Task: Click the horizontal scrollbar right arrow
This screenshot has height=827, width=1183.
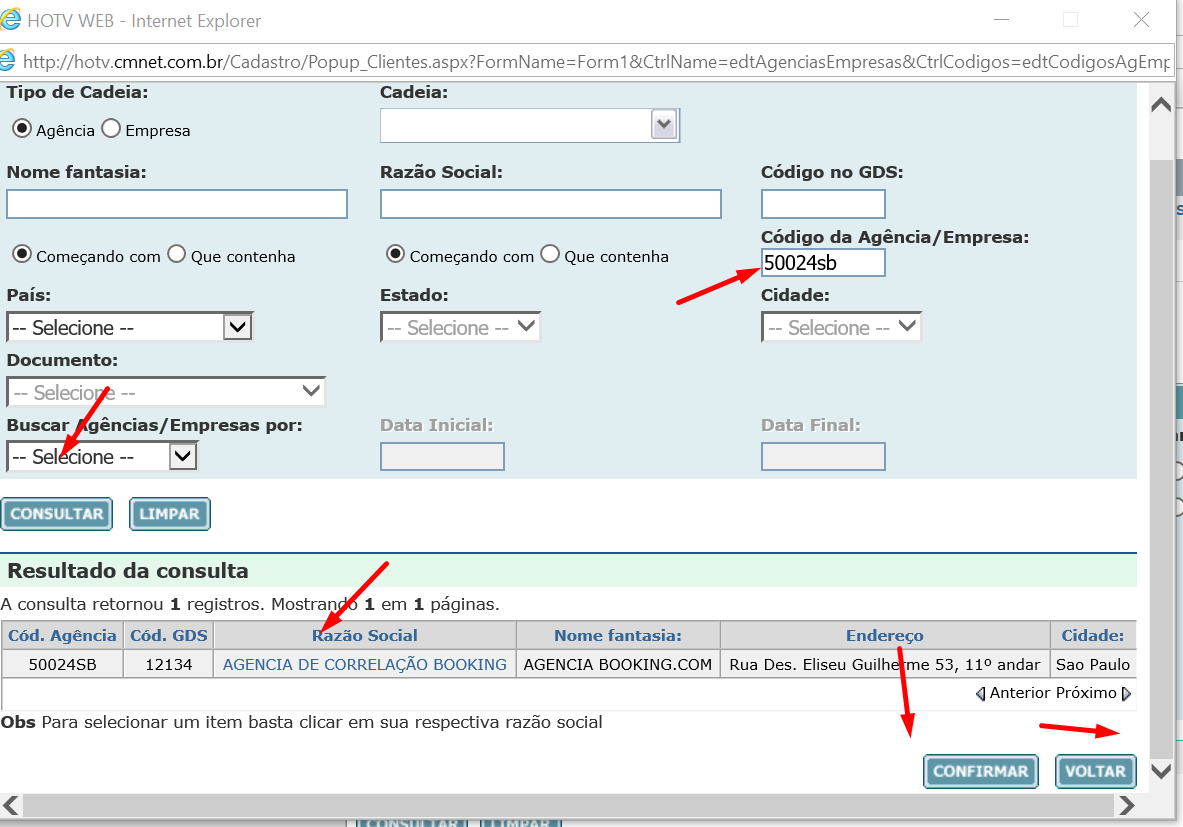Action: pos(1126,805)
